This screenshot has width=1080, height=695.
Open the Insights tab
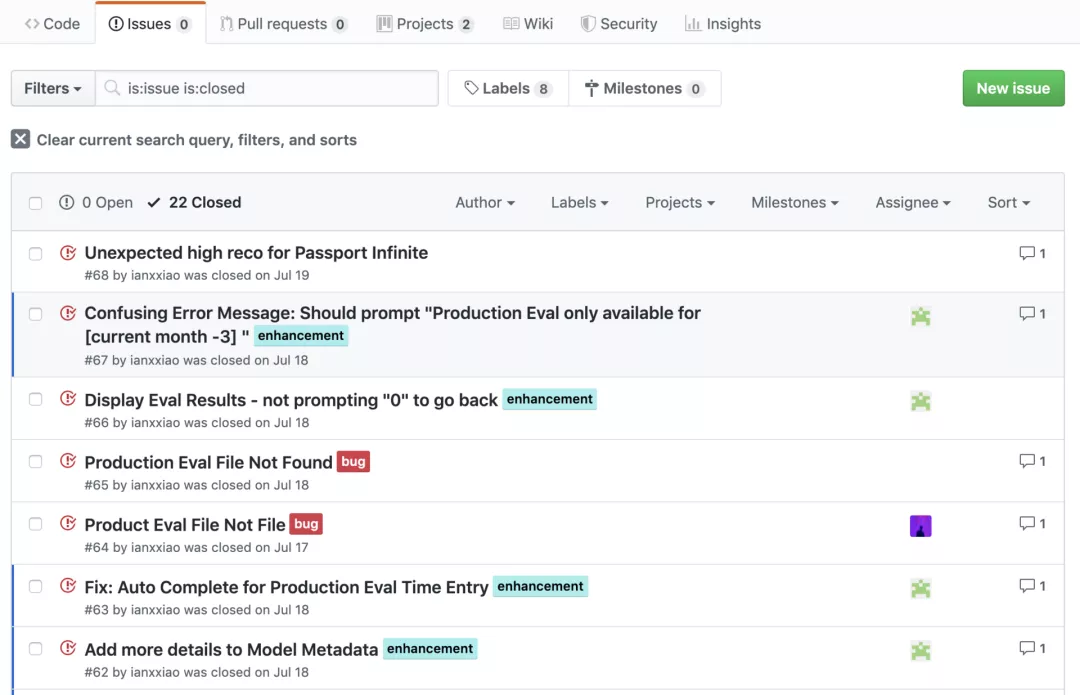pyautogui.click(x=723, y=24)
